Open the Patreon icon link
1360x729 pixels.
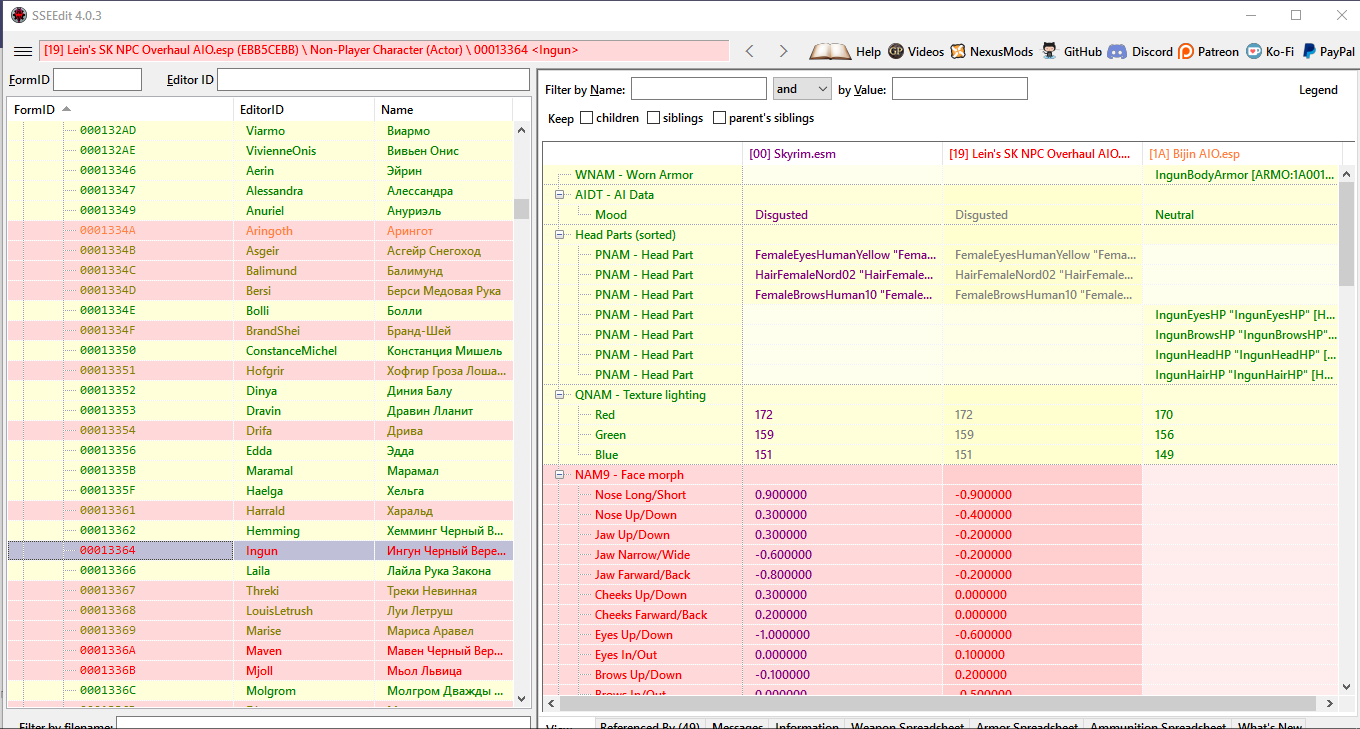pyautogui.click(x=1186, y=51)
